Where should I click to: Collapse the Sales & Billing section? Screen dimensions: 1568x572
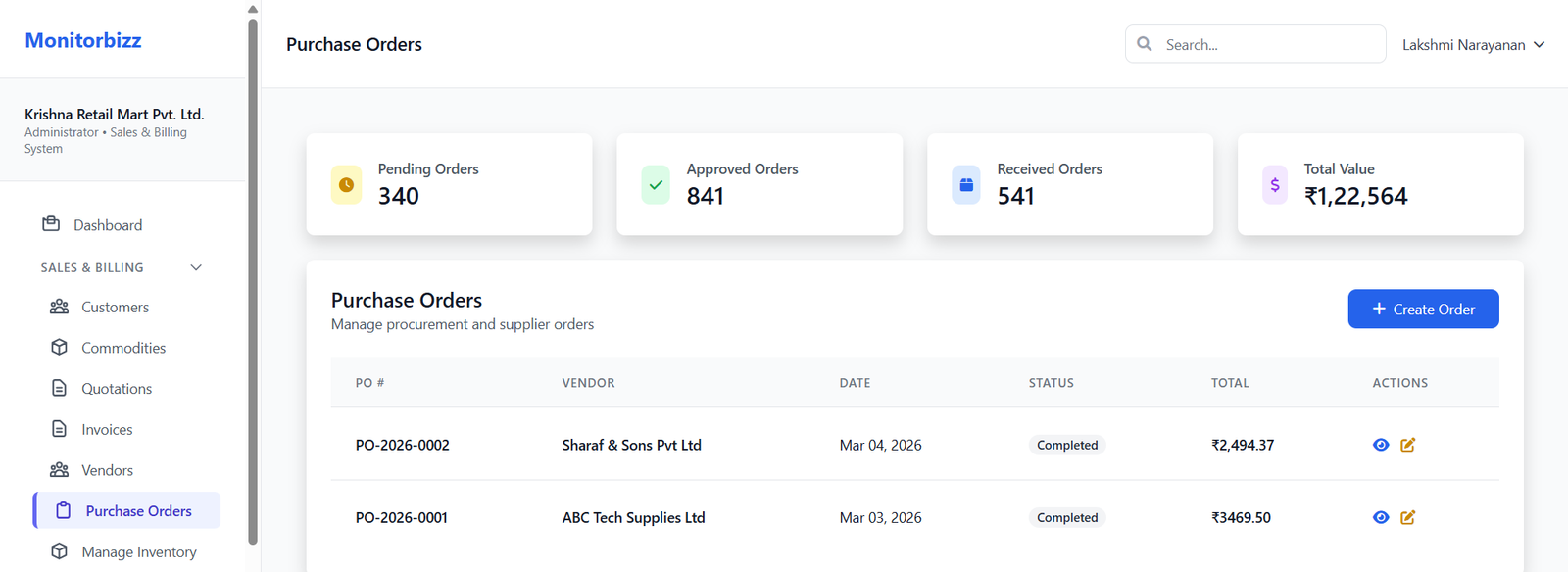pos(196,267)
